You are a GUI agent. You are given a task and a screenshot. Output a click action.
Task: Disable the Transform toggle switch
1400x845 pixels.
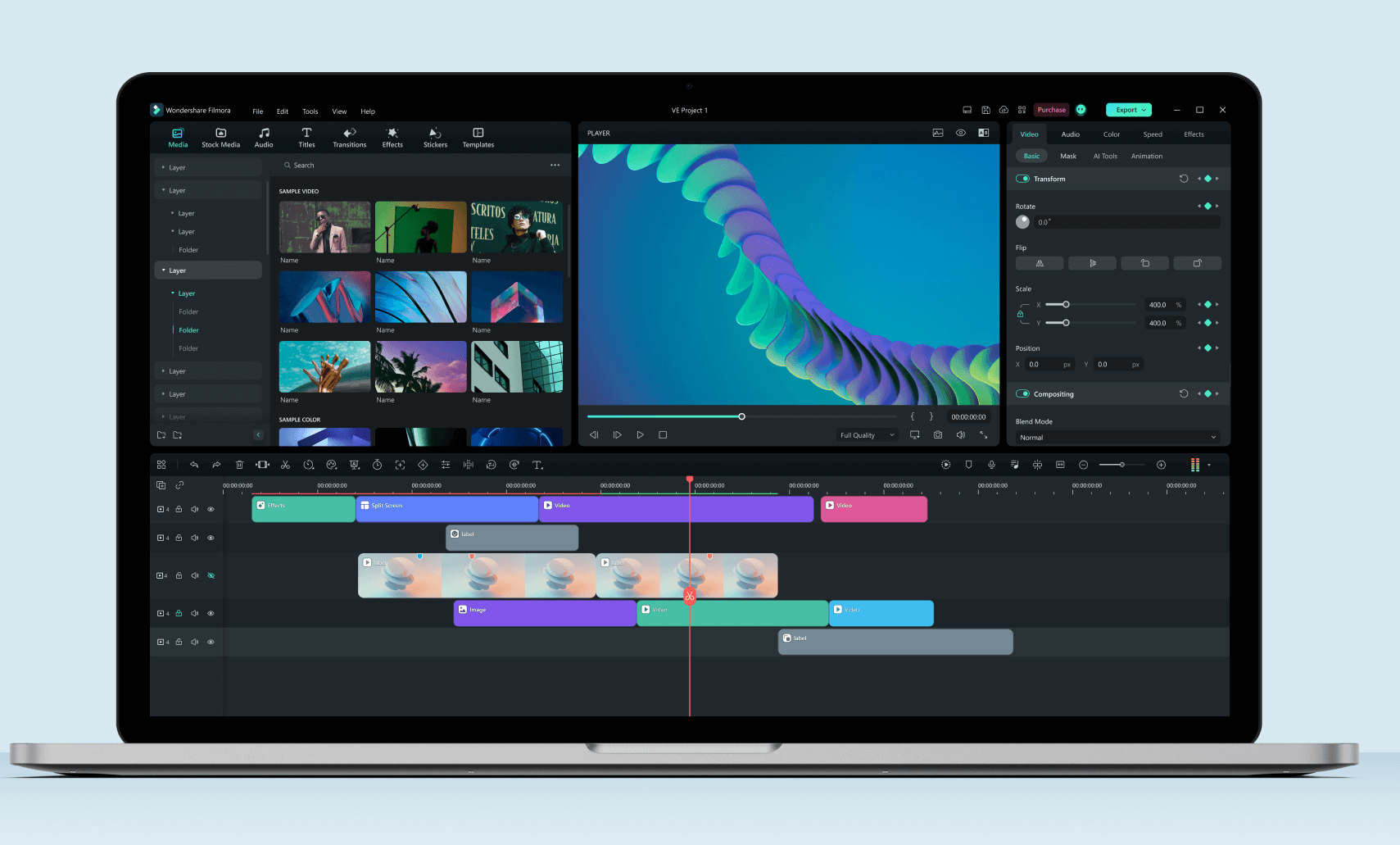(x=1022, y=179)
